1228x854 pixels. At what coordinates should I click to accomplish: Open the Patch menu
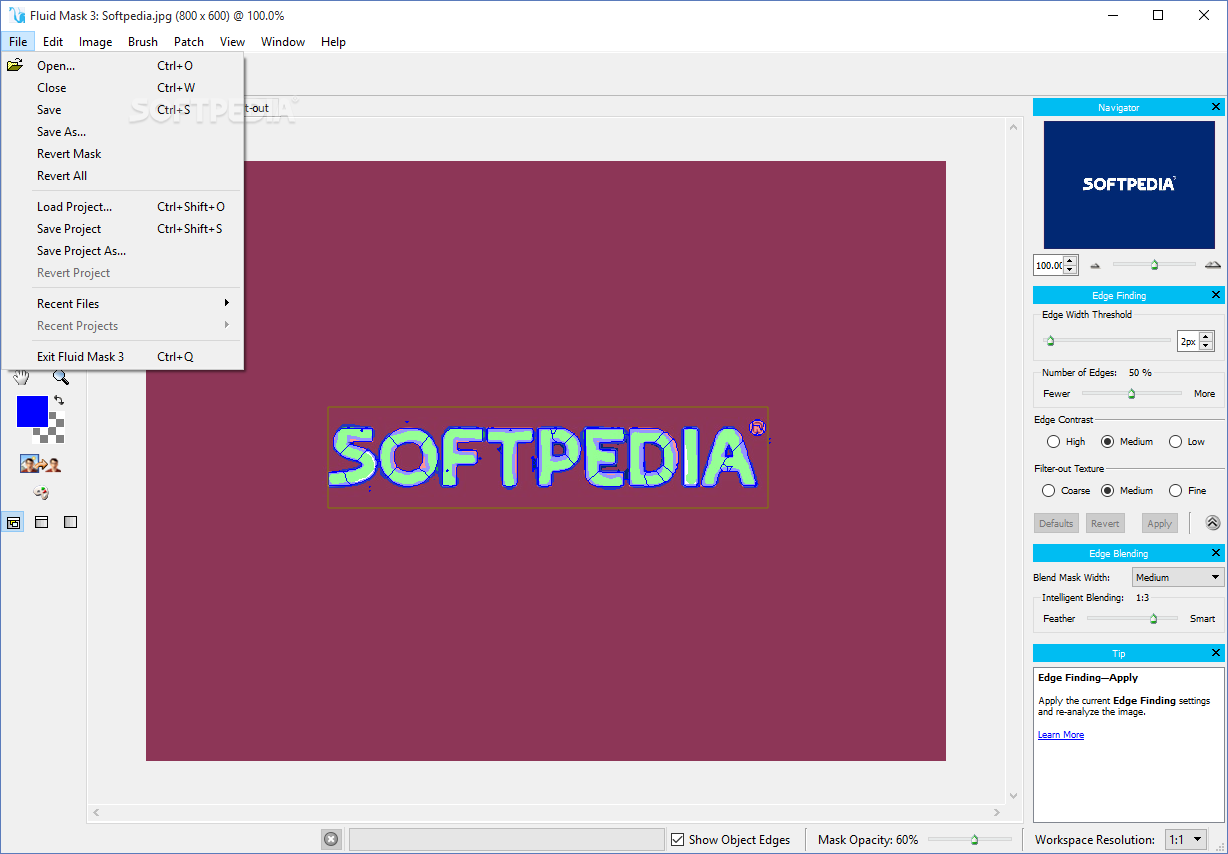(x=189, y=42)
